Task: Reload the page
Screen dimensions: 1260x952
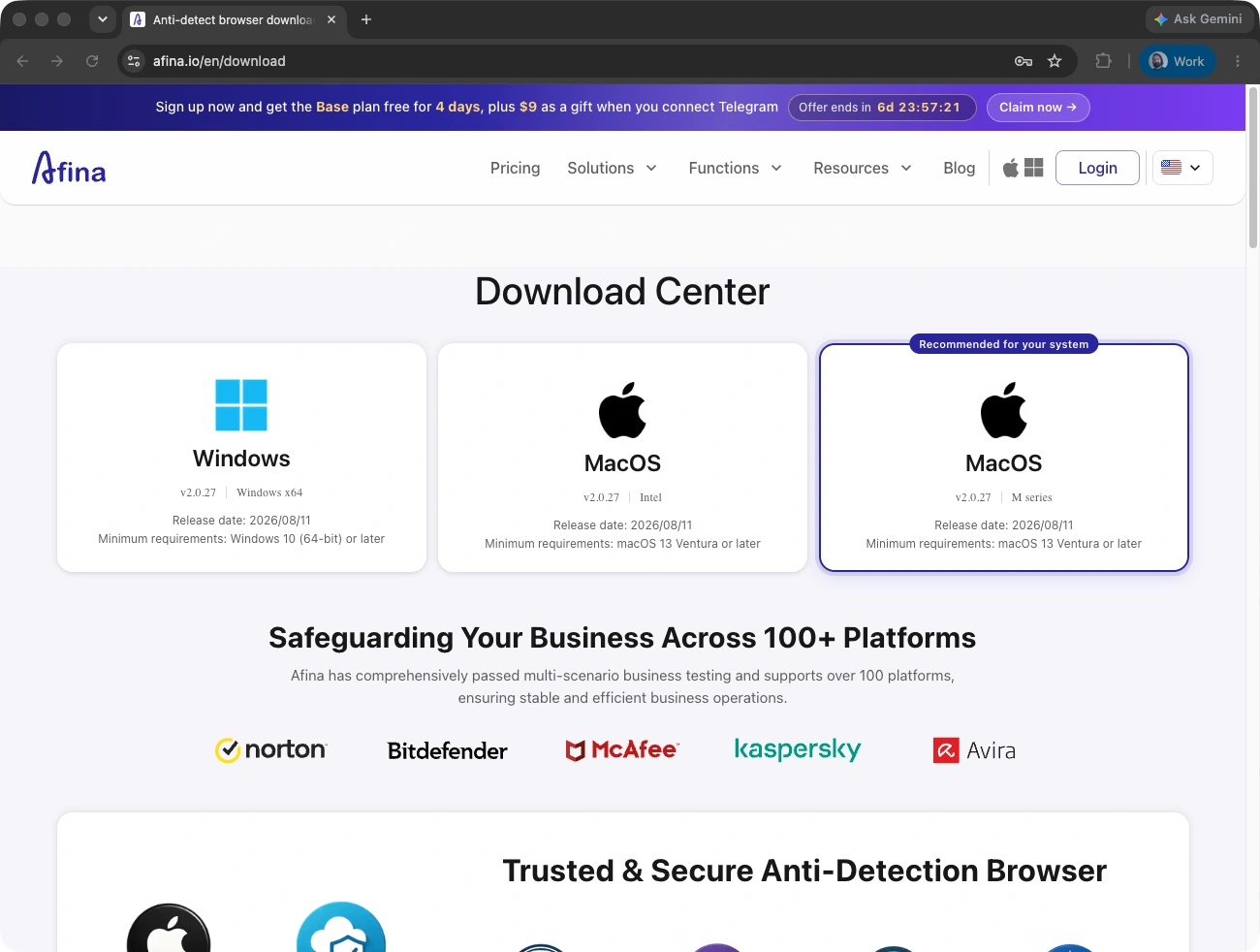Action: pos(92,61)
